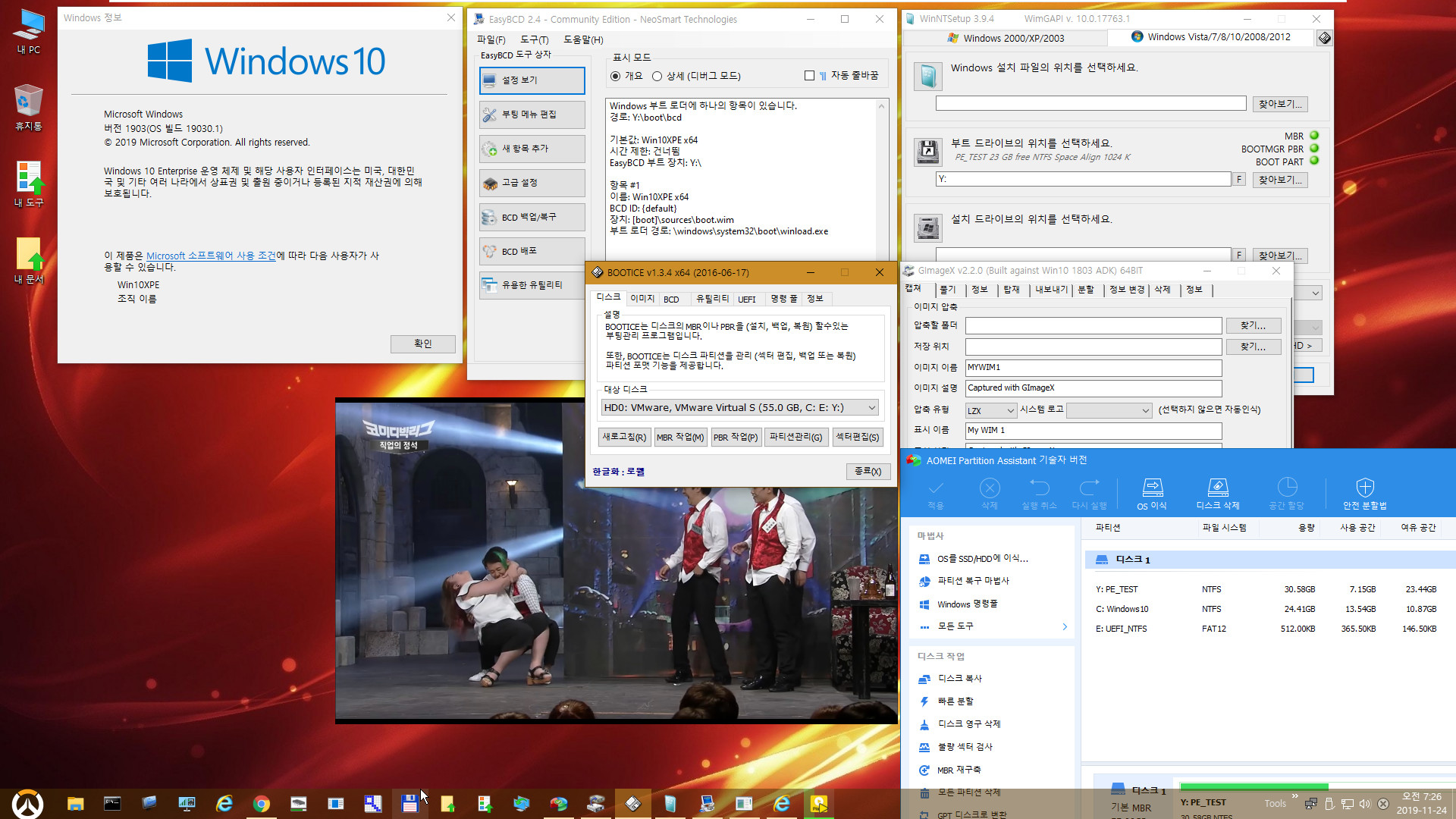Click MBR 작업(M) button in BOOTICE

(680, 438)
